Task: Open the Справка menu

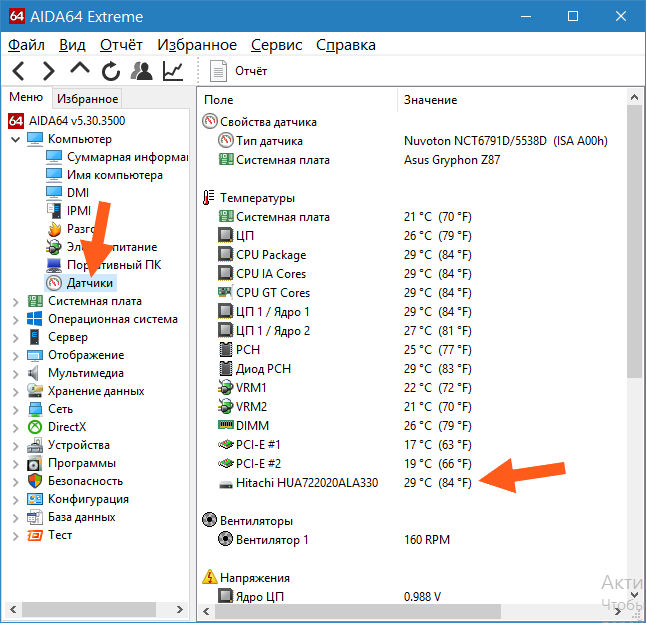Action: point(346,45)
